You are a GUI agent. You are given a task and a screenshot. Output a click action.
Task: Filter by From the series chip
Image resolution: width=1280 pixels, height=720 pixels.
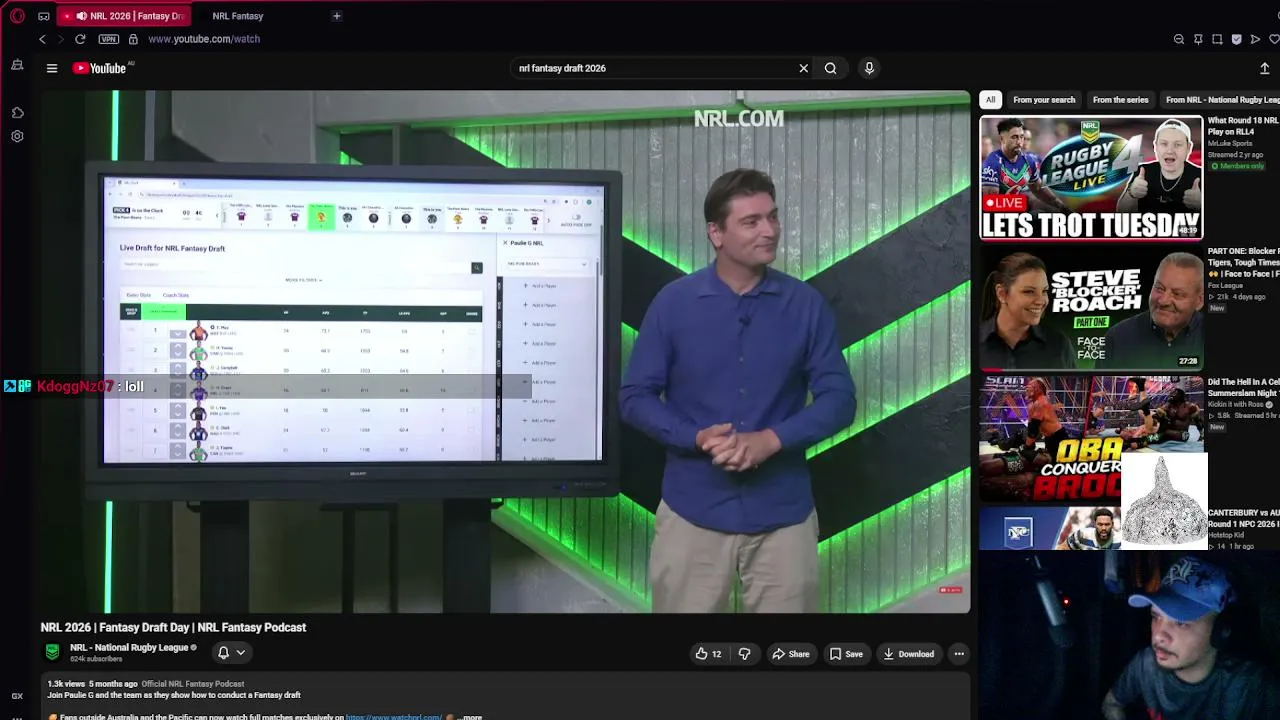coord(1120,100)
